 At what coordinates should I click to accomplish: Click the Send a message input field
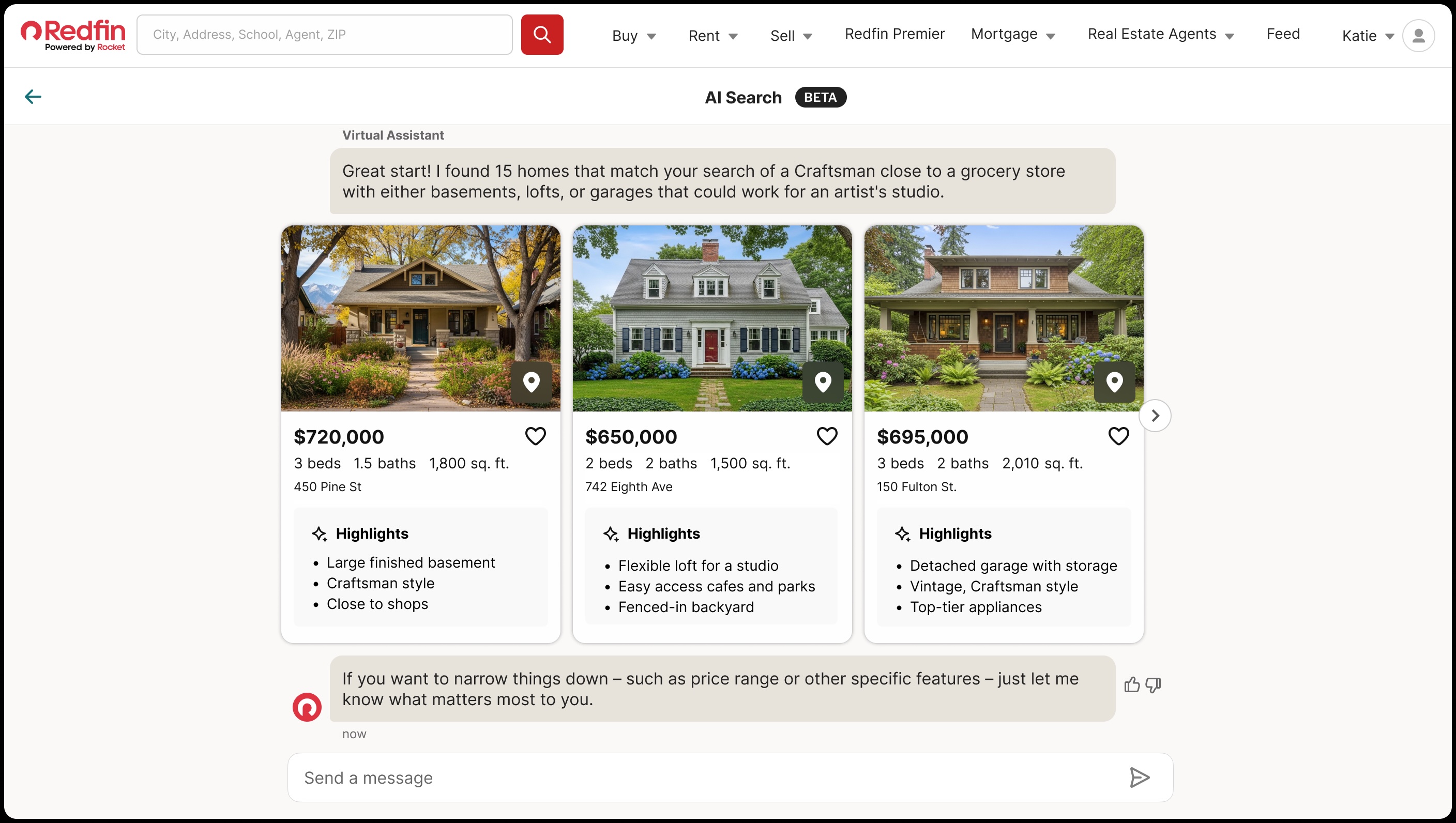[x=678, y=778]
